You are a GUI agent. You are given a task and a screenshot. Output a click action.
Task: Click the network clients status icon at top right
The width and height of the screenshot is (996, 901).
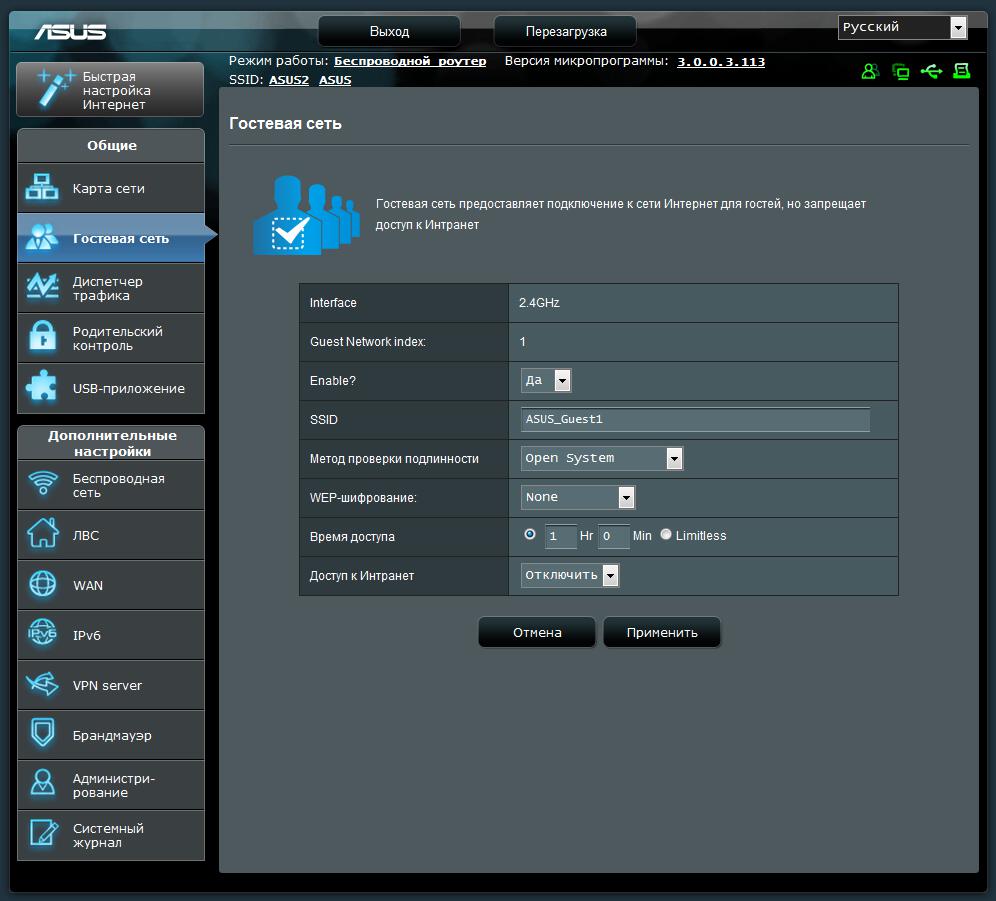pyautogui.click(x=900, y=71)
